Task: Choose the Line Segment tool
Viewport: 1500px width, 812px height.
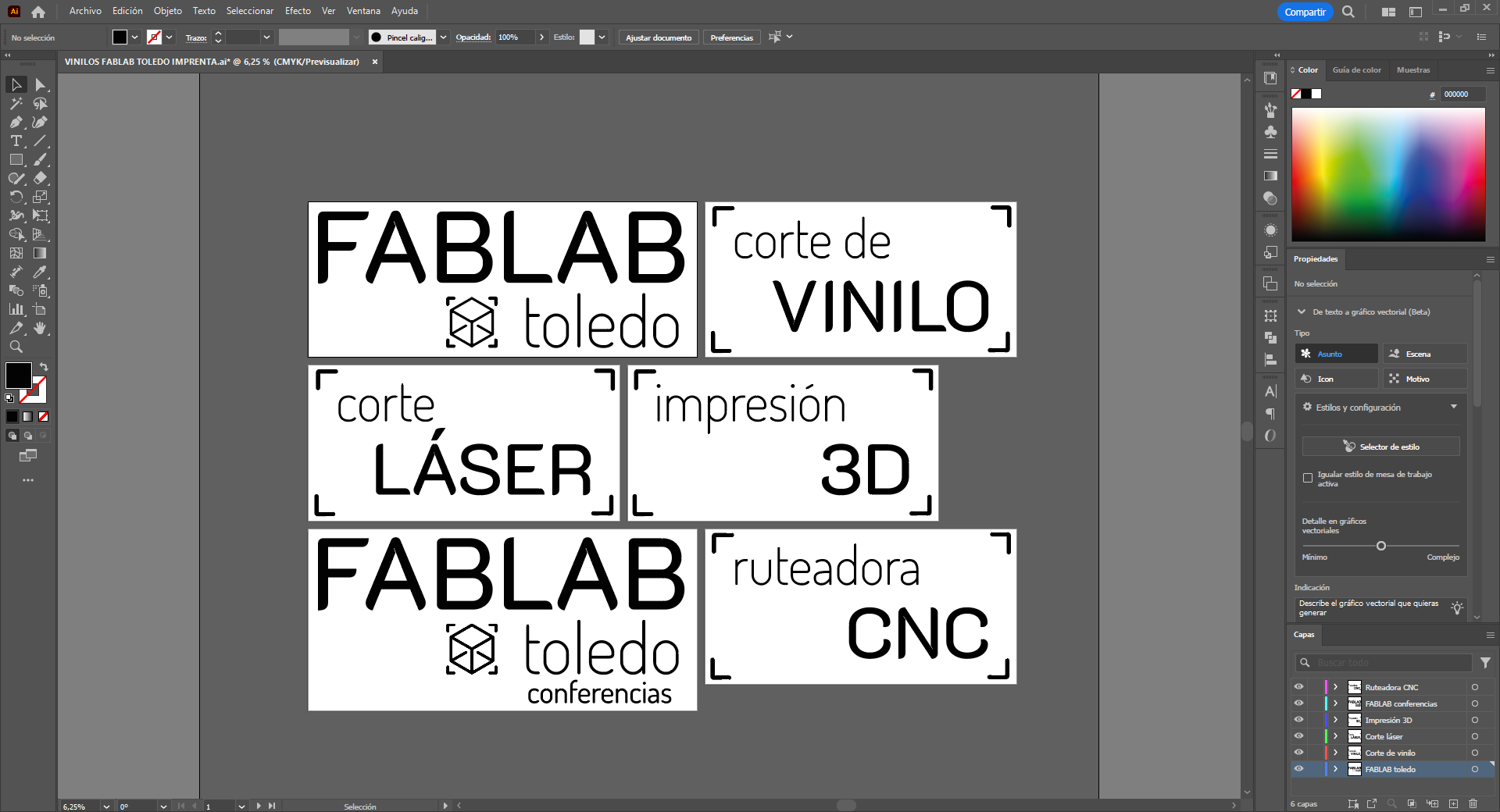Action: pos(41,141)
